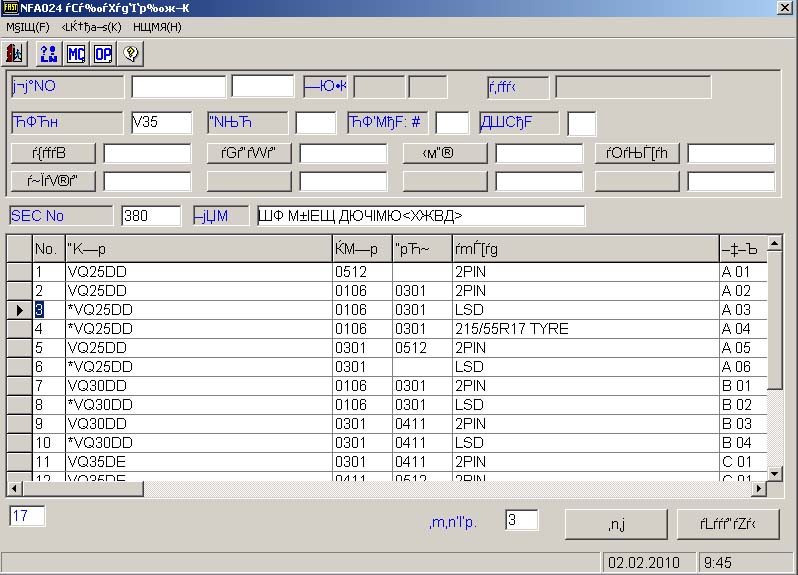This screenshot has width=798, height=575.
Task: Click the exit door toolbar icon
Action: pos(15,53)
